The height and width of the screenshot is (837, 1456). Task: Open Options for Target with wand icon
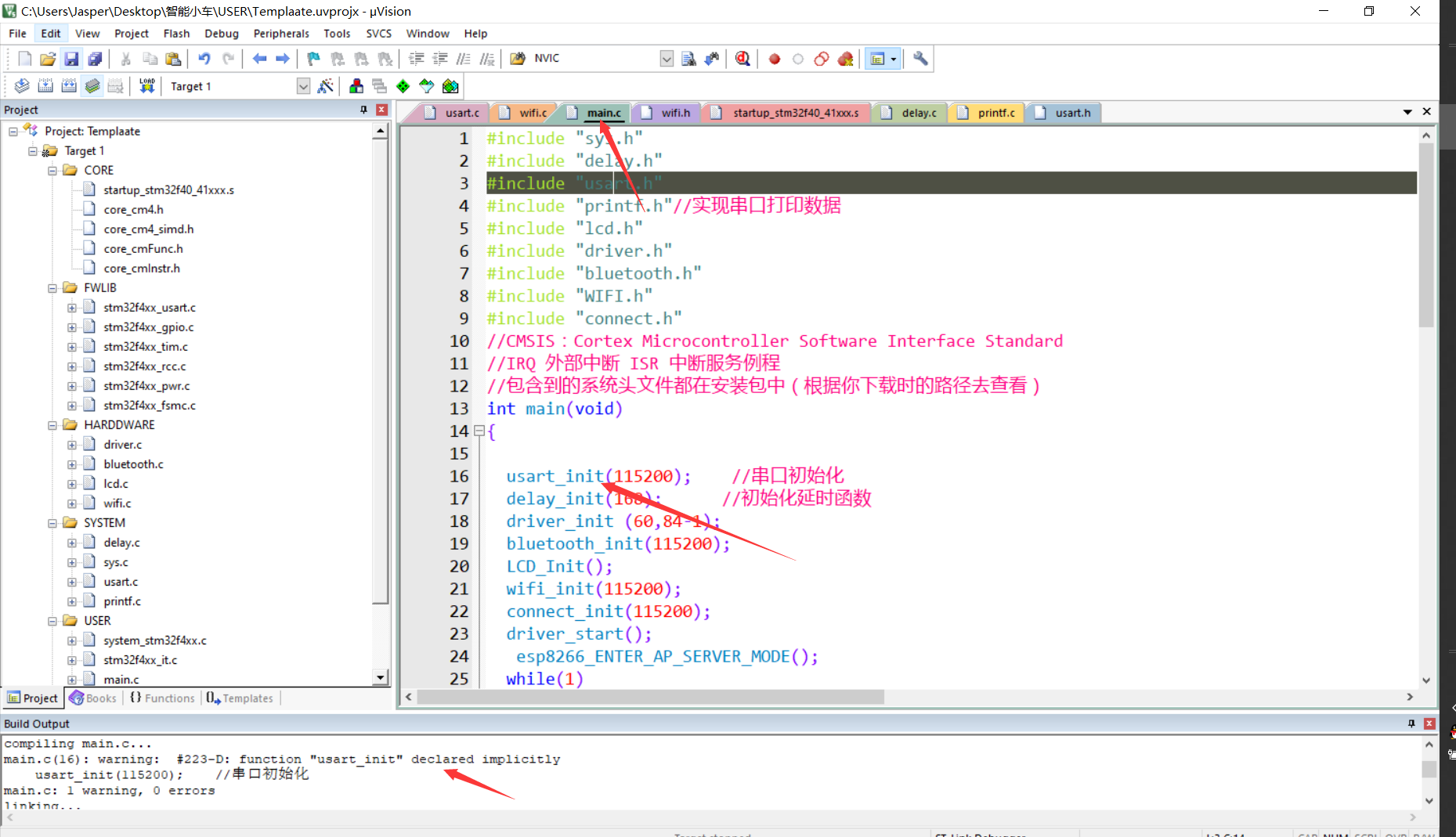click(326, 86)
